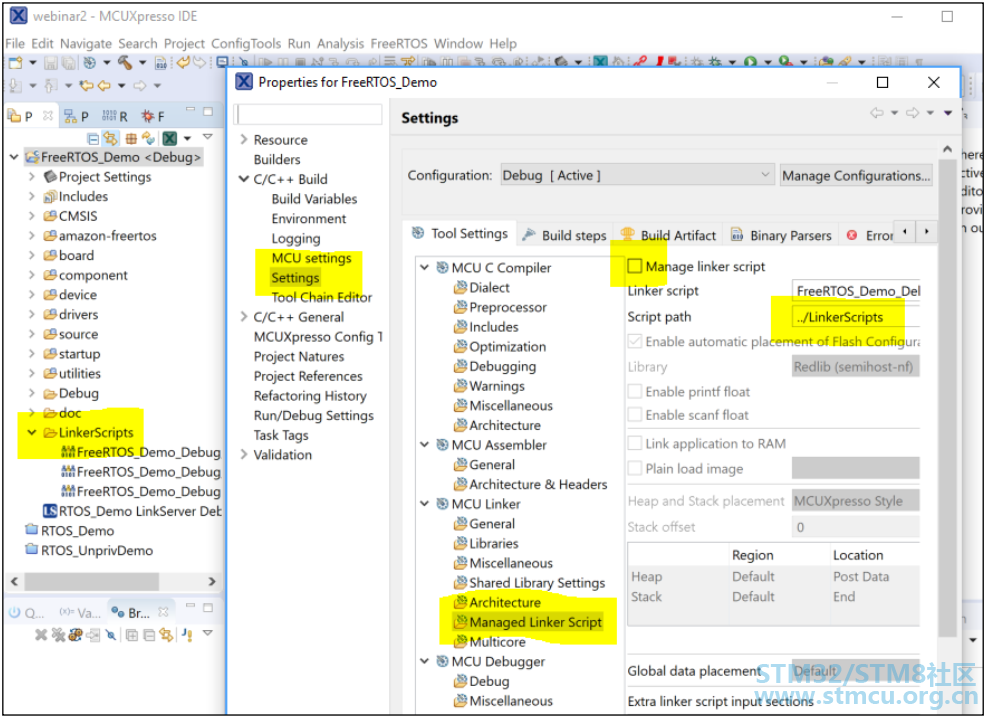The width and height of the screenshot is (987, 719).
Task: Expand the drivers folder
Action: (31, 314)
